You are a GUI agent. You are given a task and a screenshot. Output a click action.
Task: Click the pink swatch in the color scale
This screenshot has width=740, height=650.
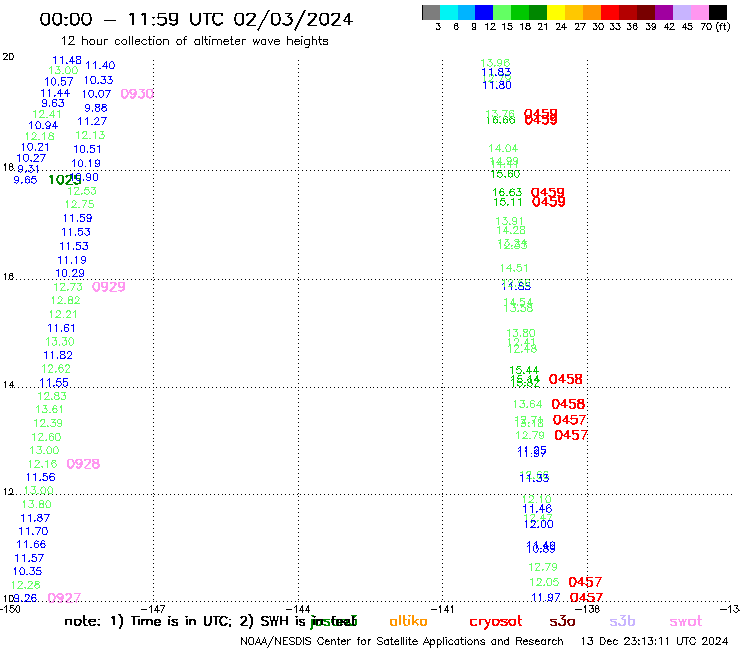(700, 12)
